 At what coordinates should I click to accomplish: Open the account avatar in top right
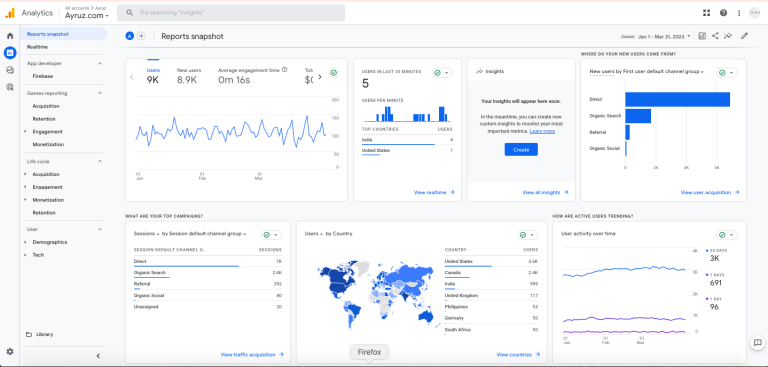pos(755,13)
